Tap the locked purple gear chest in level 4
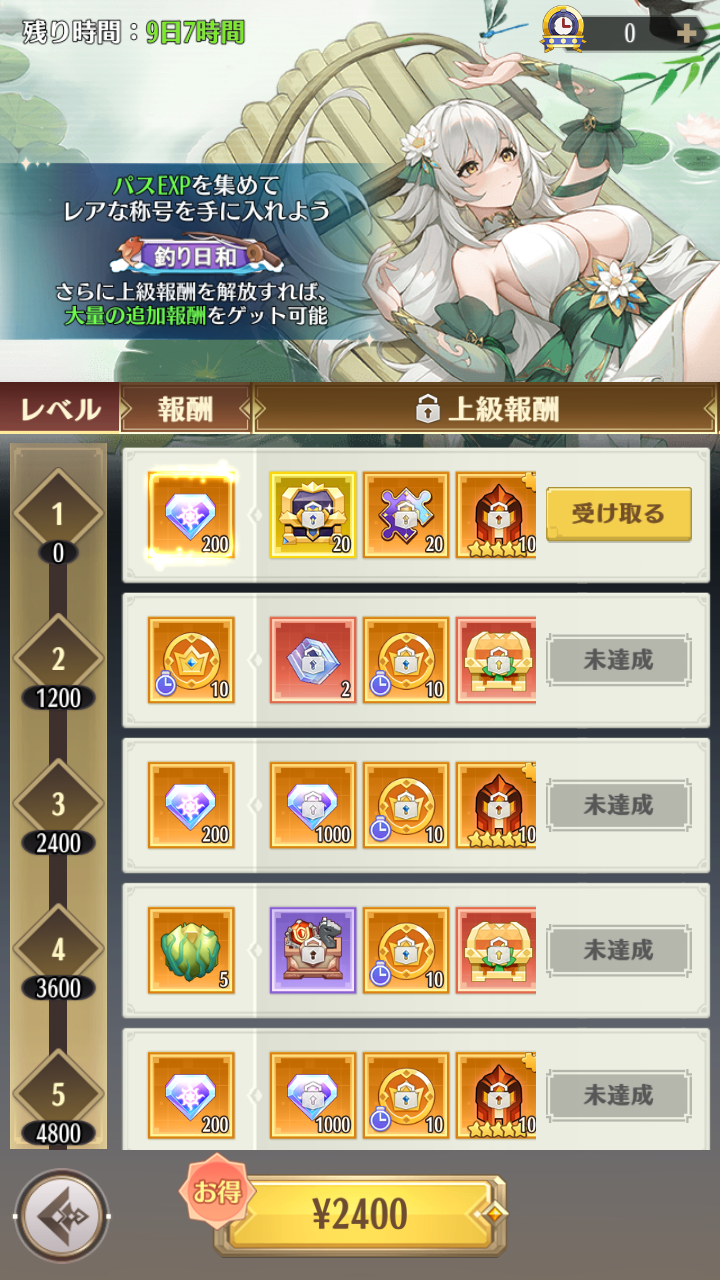Screen dimensions: 720x1280 point(313,950)
